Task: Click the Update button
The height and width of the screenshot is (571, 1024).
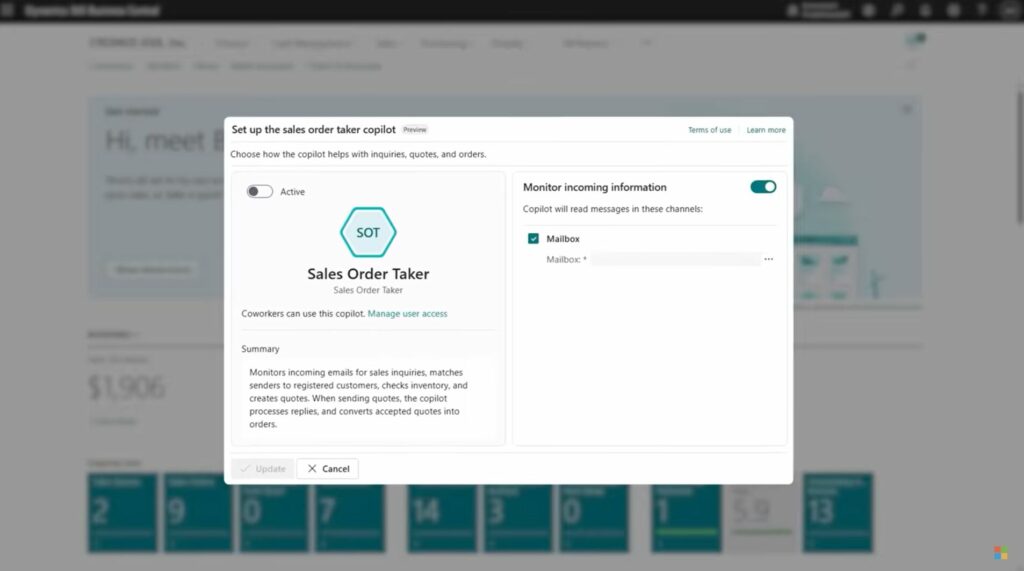Action: coord(263,468)
